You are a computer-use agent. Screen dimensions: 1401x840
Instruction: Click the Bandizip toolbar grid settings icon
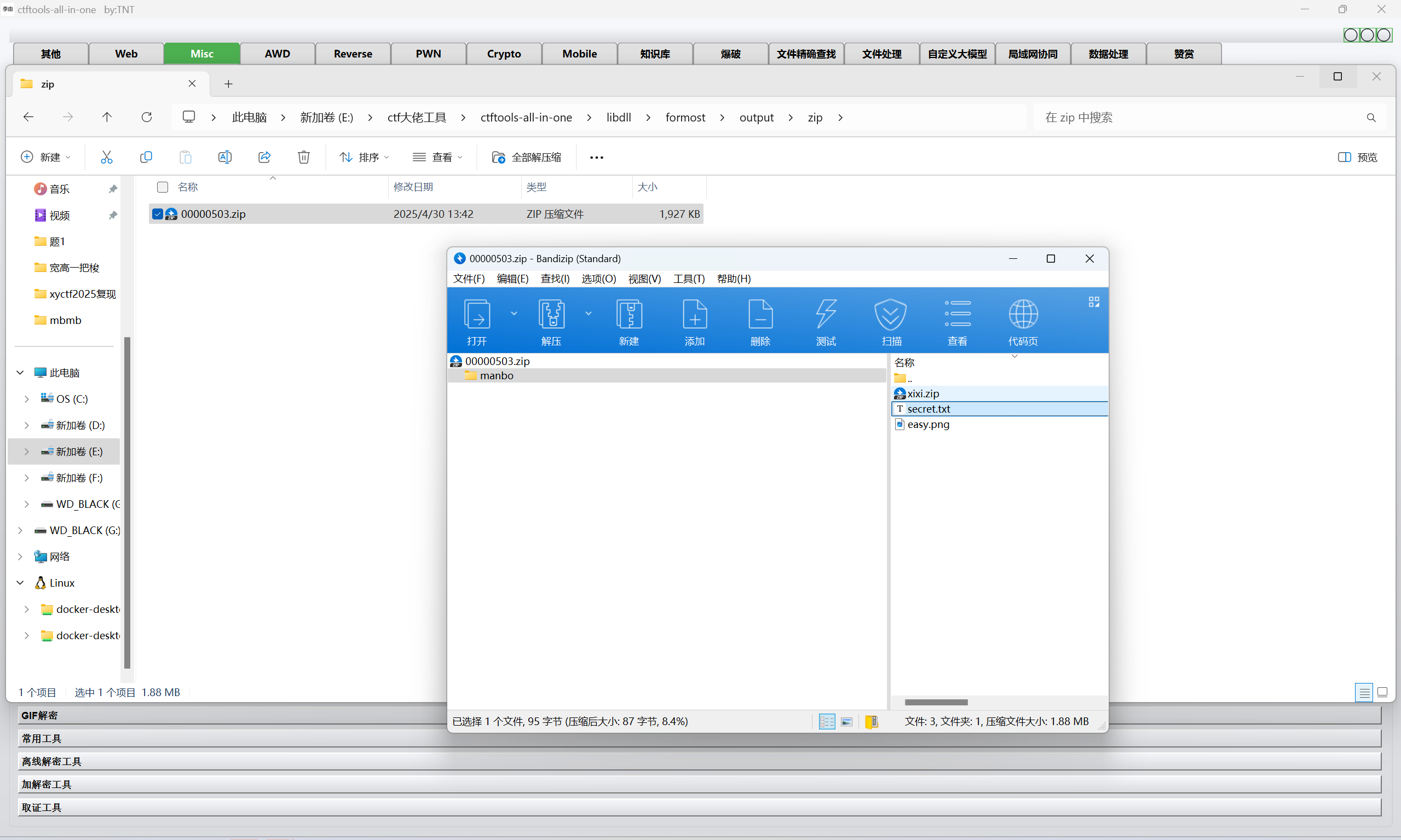[1094, 302]
